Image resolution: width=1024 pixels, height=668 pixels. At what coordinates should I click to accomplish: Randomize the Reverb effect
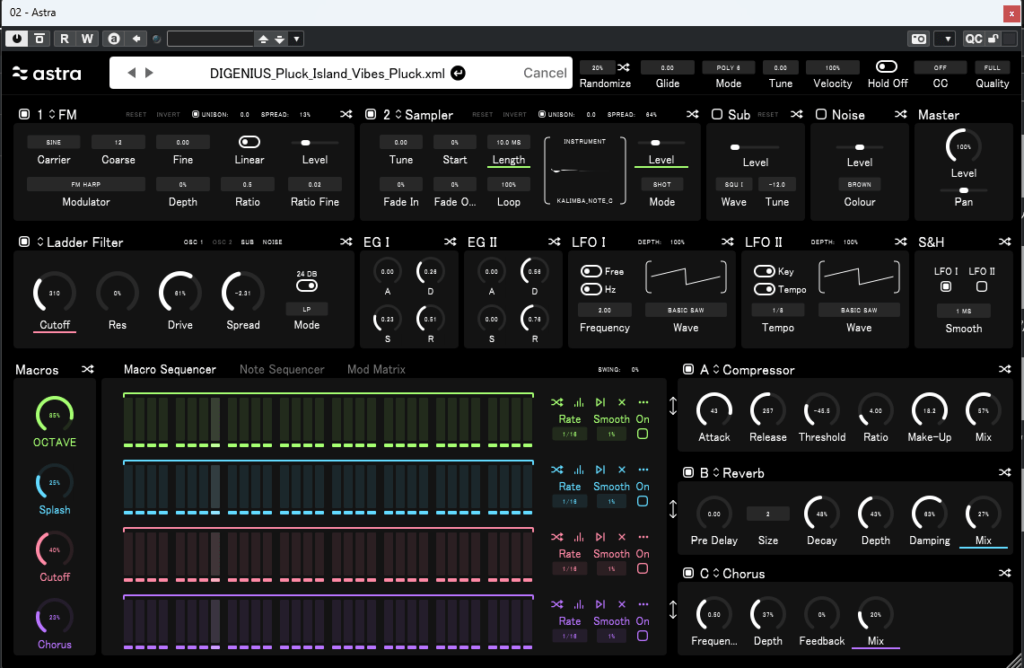[x=1004, y=472]
